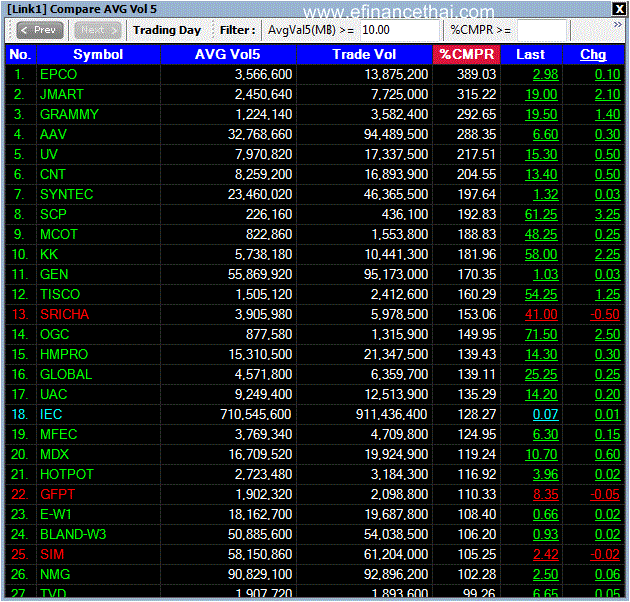Focus the empty %CMPR filter input
This screenshot has width=630, height=602.
coord(542,30)
